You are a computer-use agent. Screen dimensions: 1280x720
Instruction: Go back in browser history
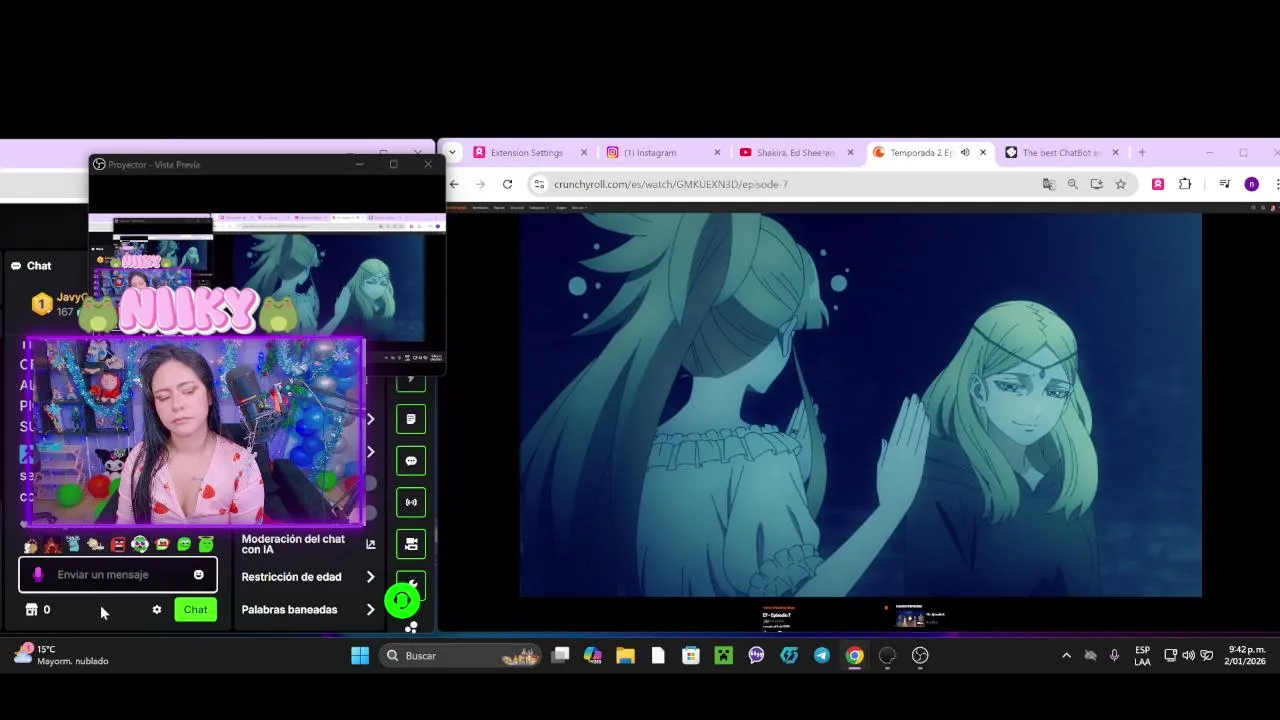tap(454, 184)
